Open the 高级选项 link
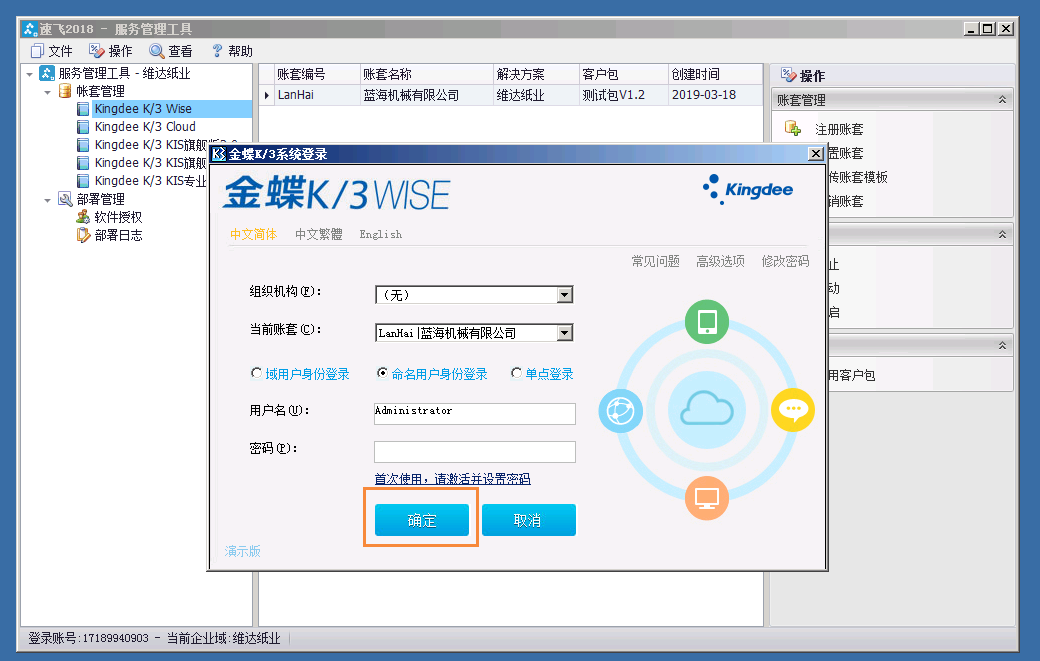This screenshot has width=1040, height=661. (x=720, y=261)
